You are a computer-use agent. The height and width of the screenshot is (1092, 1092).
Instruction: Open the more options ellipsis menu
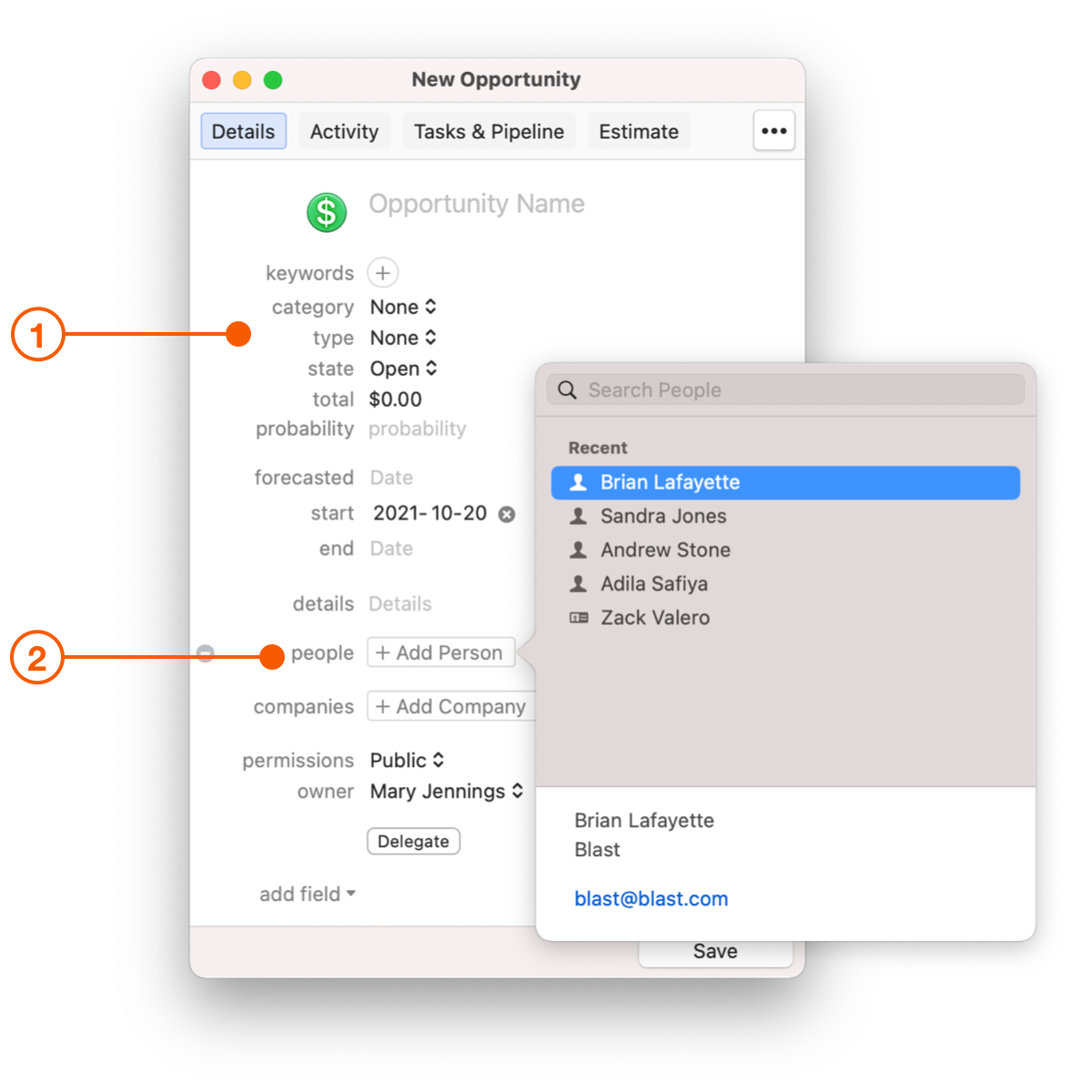[774, 131]
